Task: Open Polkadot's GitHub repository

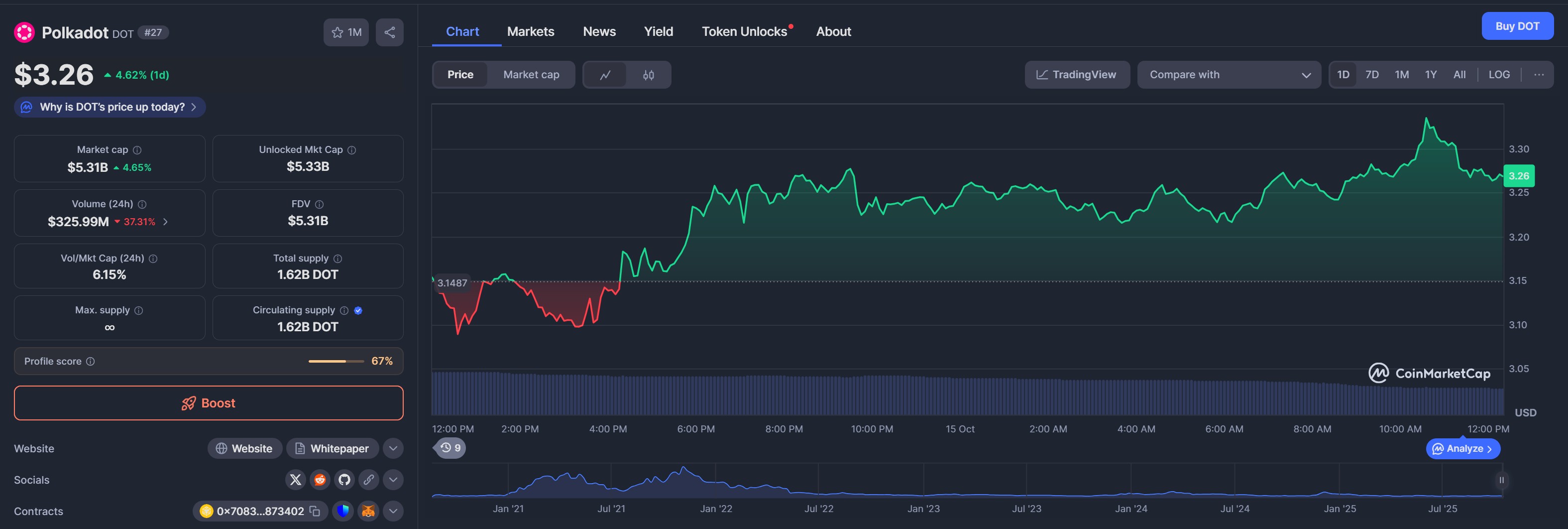Action: click(x=344, y=480)
